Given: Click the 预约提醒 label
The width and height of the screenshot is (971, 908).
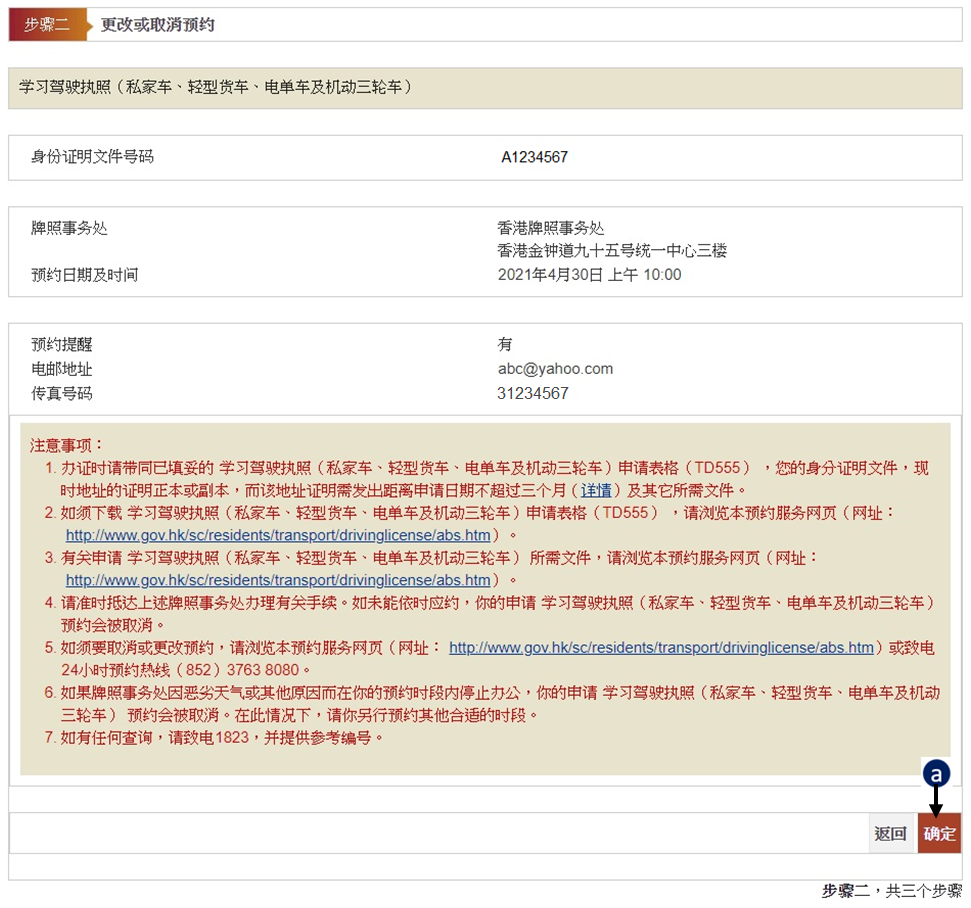Looking at the screenshot, I should pos(62,344).
